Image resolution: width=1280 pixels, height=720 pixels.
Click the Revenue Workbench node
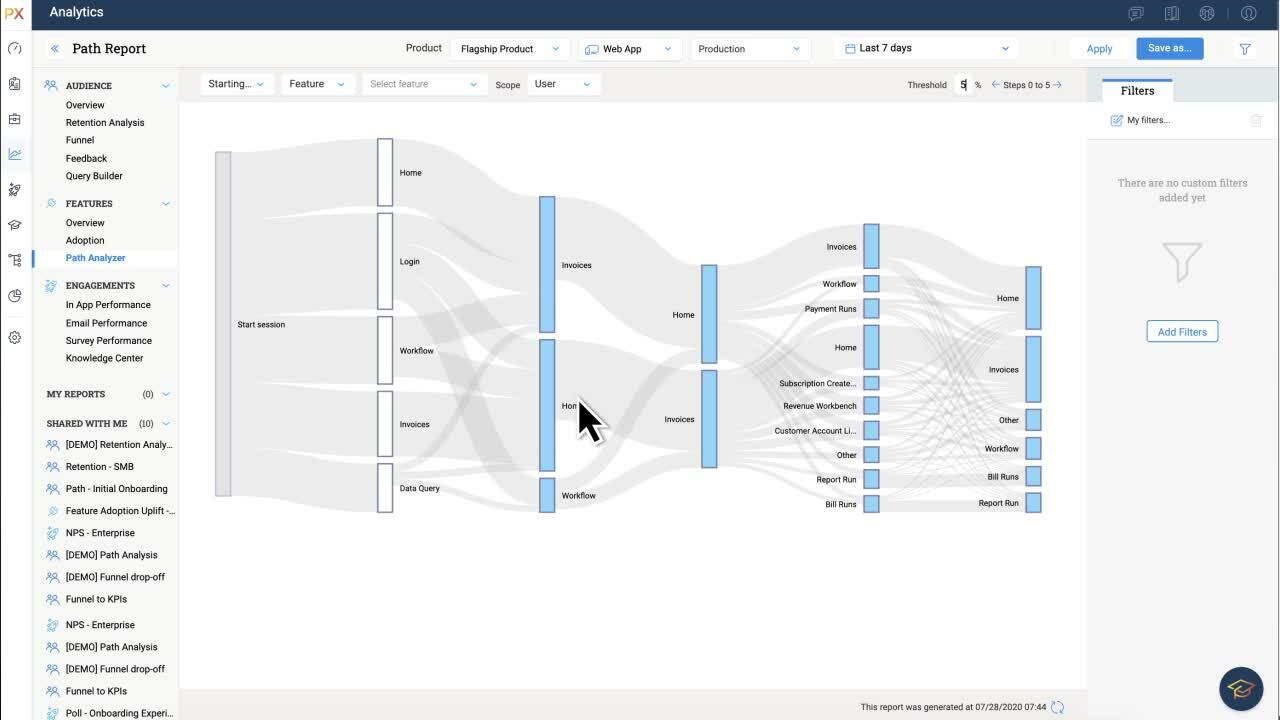(871, 406)
